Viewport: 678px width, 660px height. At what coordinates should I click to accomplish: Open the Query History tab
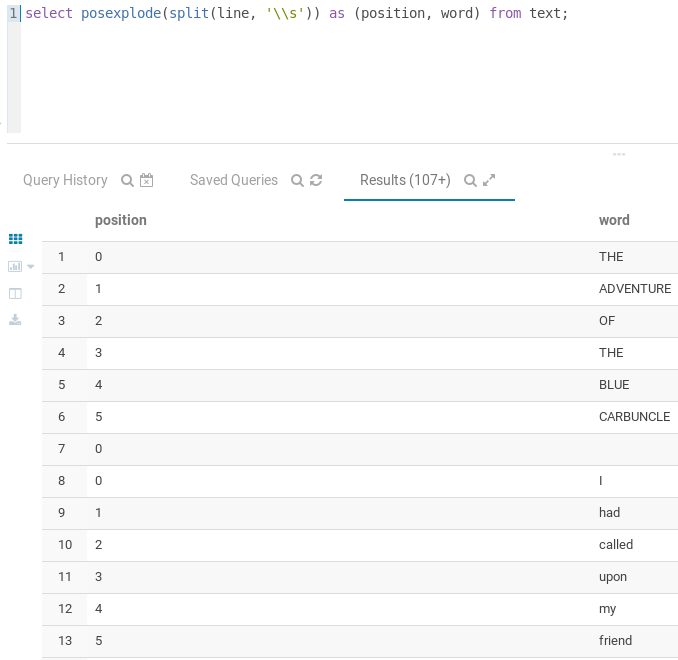coord(65,181)
